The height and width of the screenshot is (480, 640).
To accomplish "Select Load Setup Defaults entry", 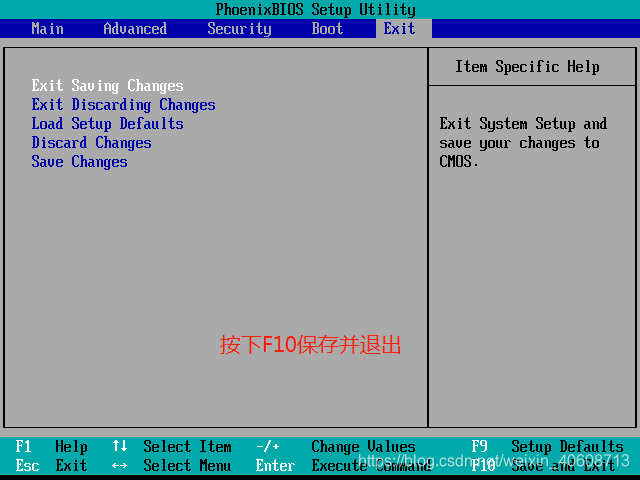I will 107,124.
